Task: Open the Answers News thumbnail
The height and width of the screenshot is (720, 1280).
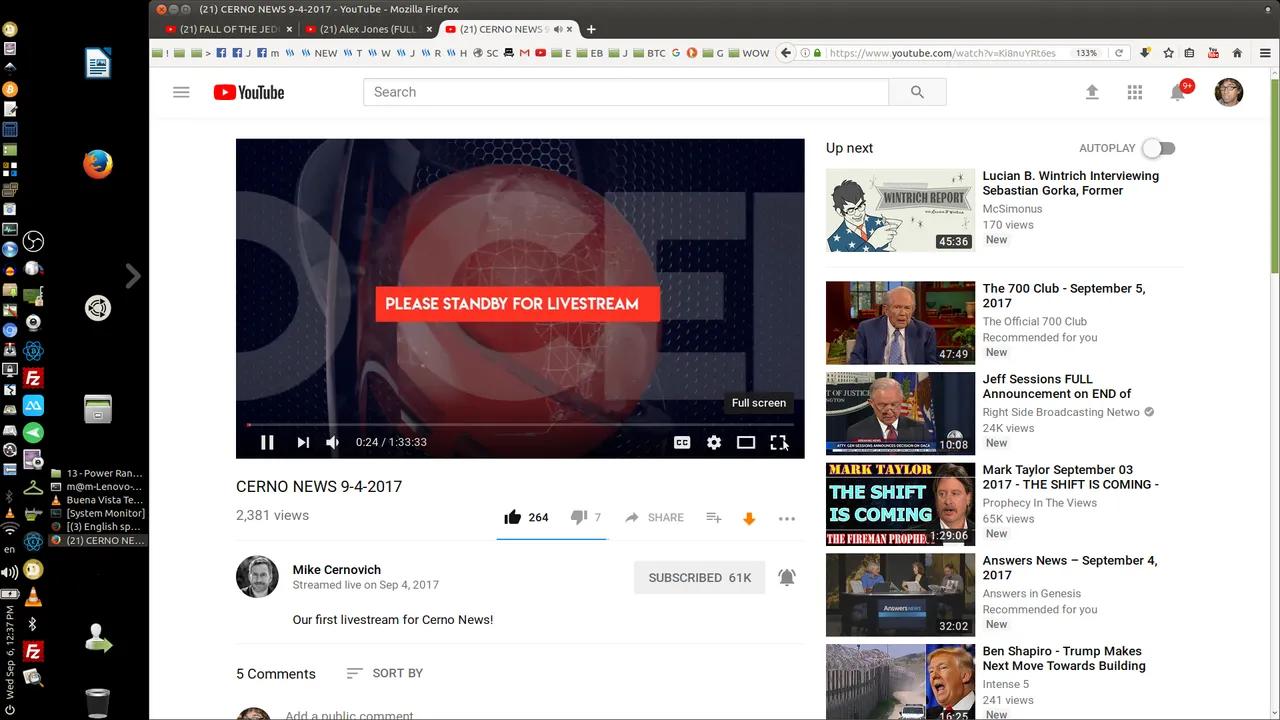Action: click(x=900, y=595)
